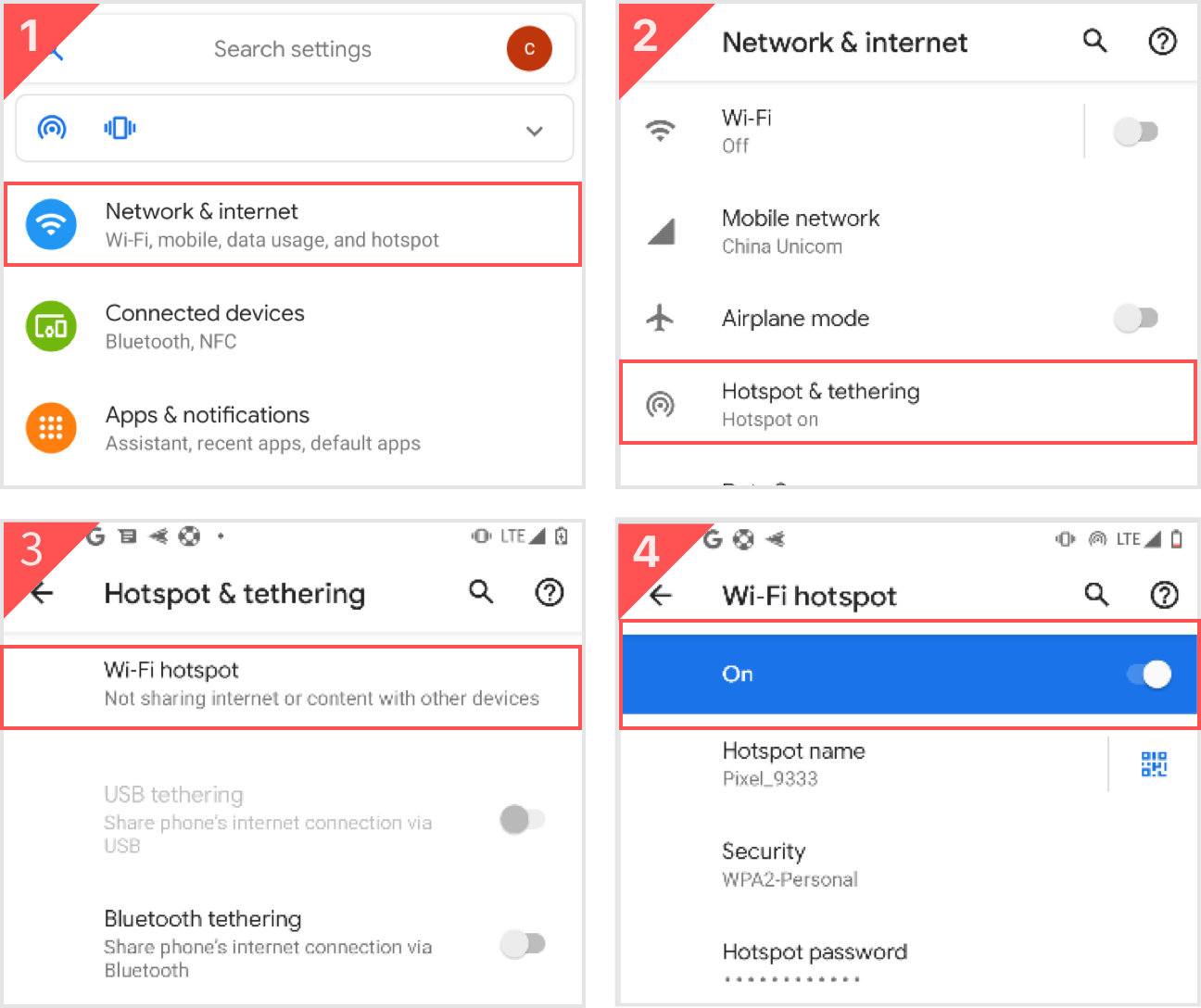Click the search icon in Network & internet header
The image size is (1201, 1008).
pos(1094,41)
